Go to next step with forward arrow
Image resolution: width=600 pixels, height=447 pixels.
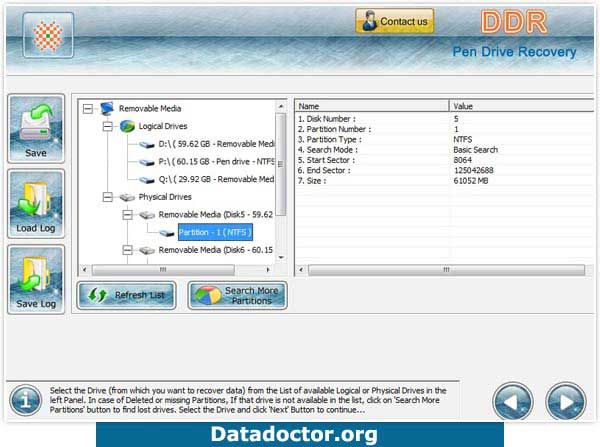click(x=566, y=402)
